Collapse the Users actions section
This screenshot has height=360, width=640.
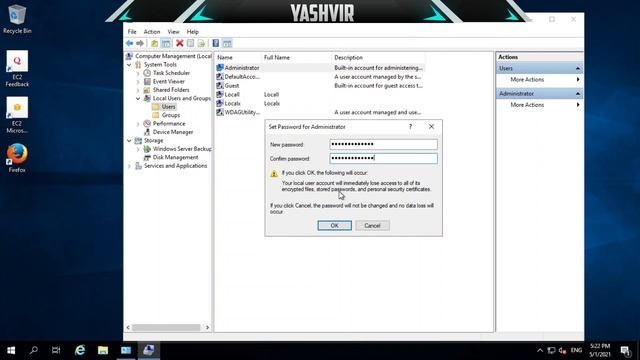pyautogui.click(x=578, y=68)
